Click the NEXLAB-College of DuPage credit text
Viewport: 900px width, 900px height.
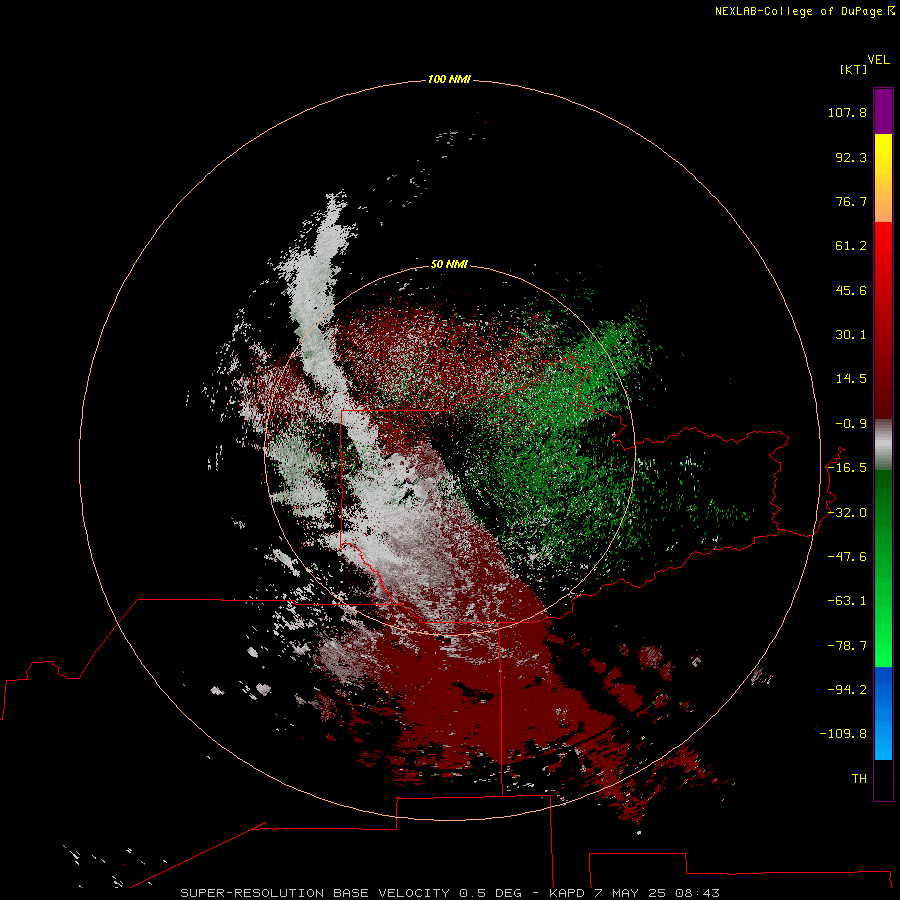[804, 11]
